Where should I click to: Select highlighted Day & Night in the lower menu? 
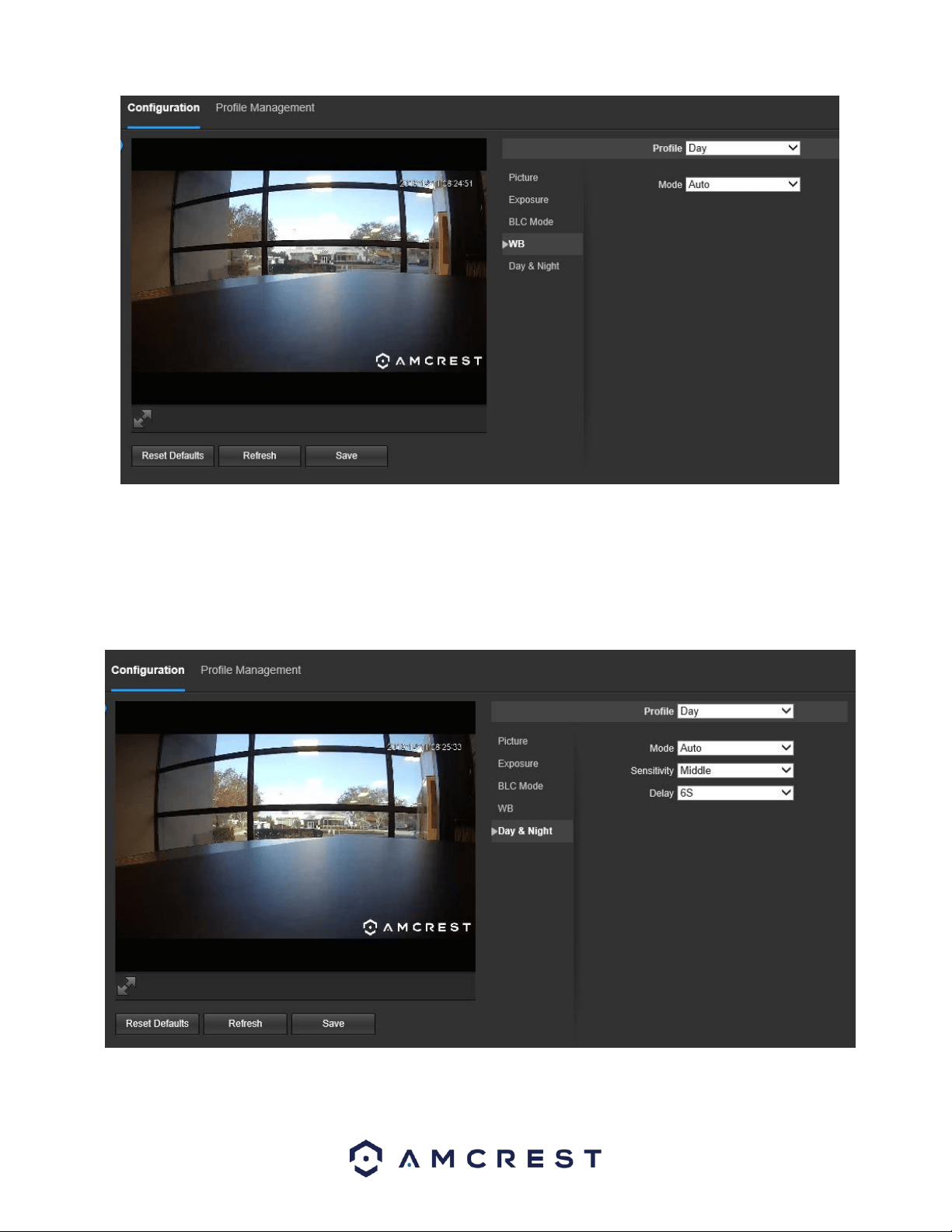(532, 831)
